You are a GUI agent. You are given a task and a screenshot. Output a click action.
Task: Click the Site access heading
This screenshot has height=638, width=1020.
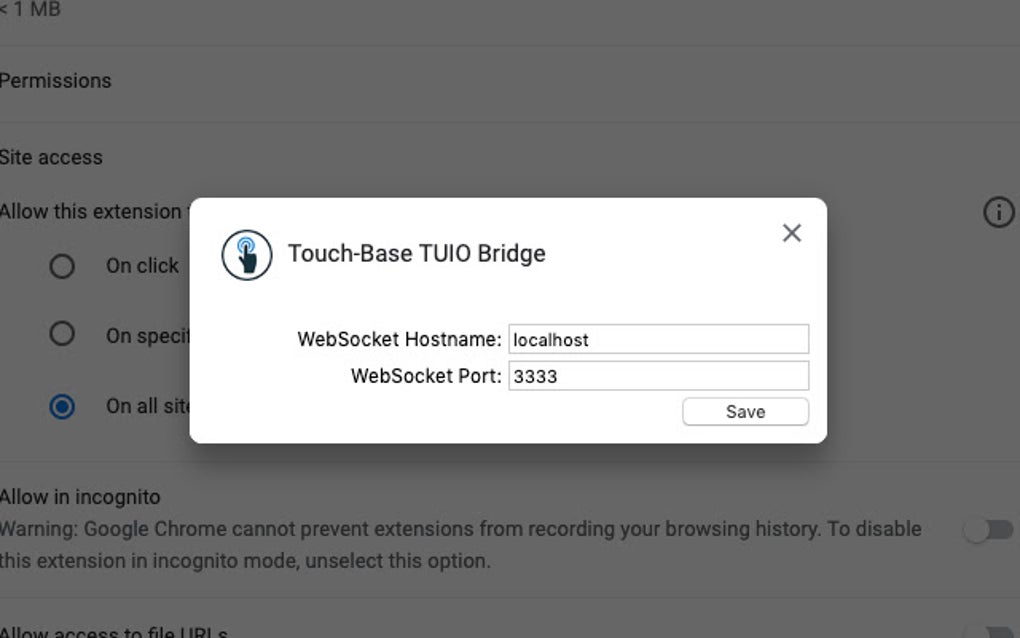coord(51,157)
